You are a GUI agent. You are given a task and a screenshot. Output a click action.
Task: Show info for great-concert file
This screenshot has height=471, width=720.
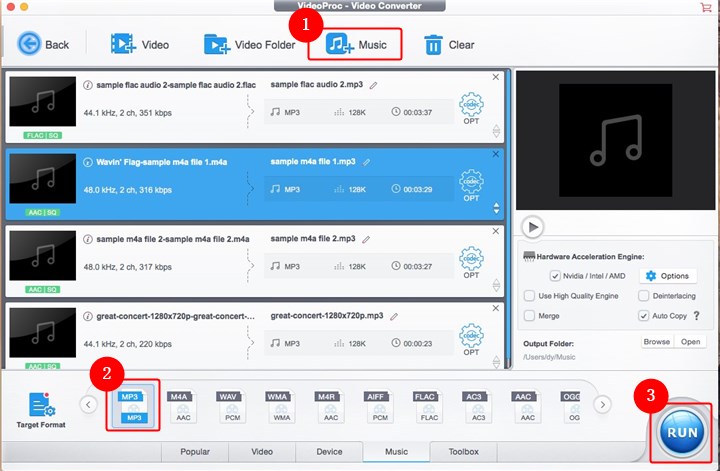tap(88, 316)
